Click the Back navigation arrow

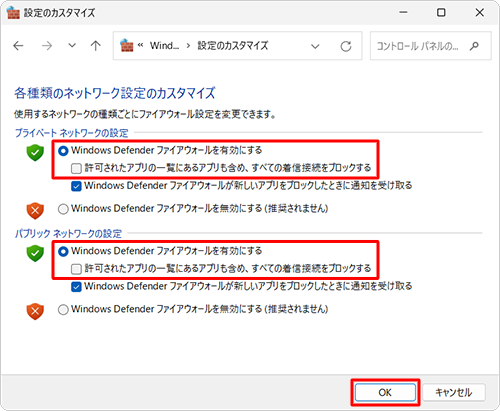click(x=18, y=46)
